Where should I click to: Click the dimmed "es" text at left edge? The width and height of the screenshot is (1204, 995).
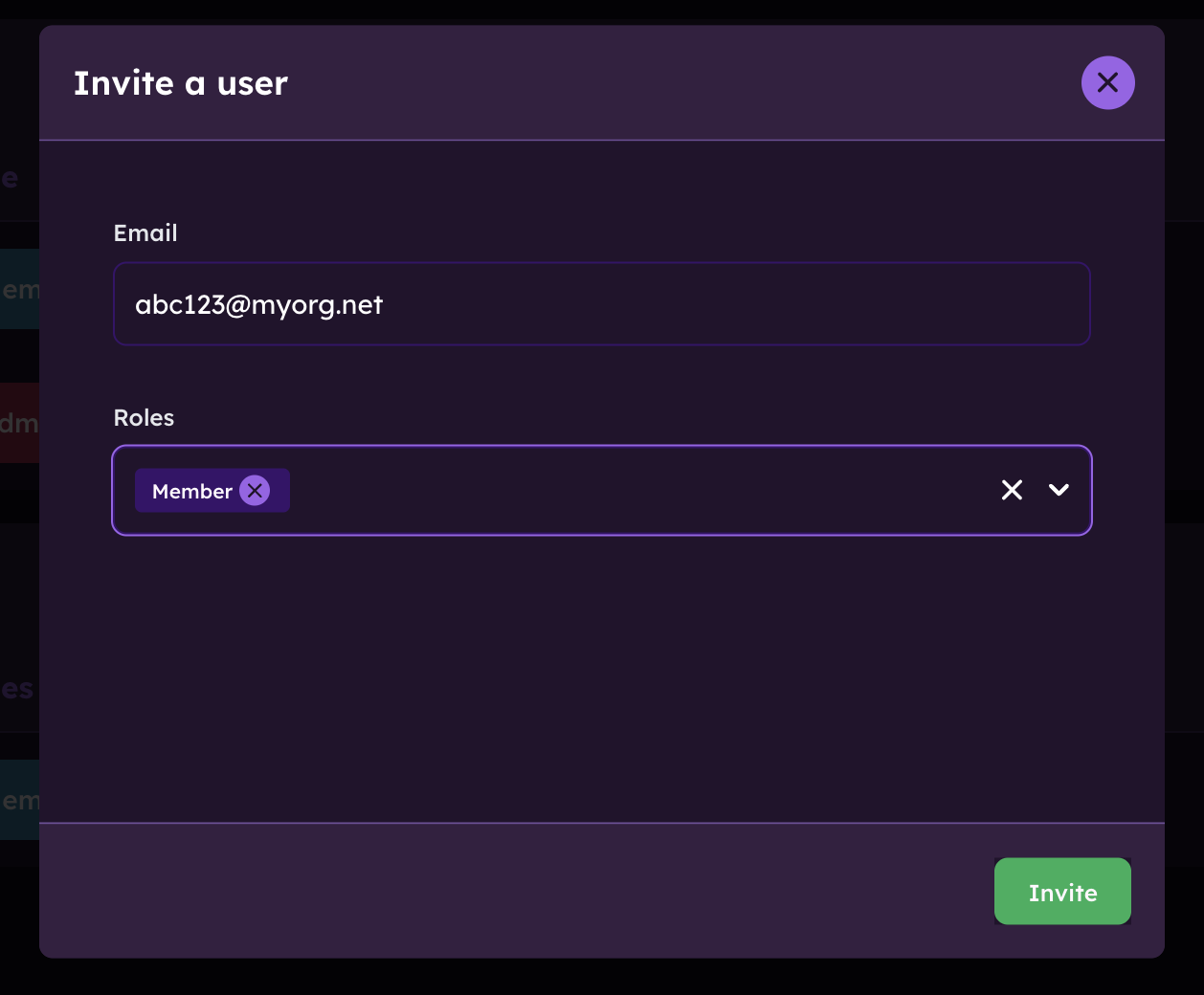17,689
